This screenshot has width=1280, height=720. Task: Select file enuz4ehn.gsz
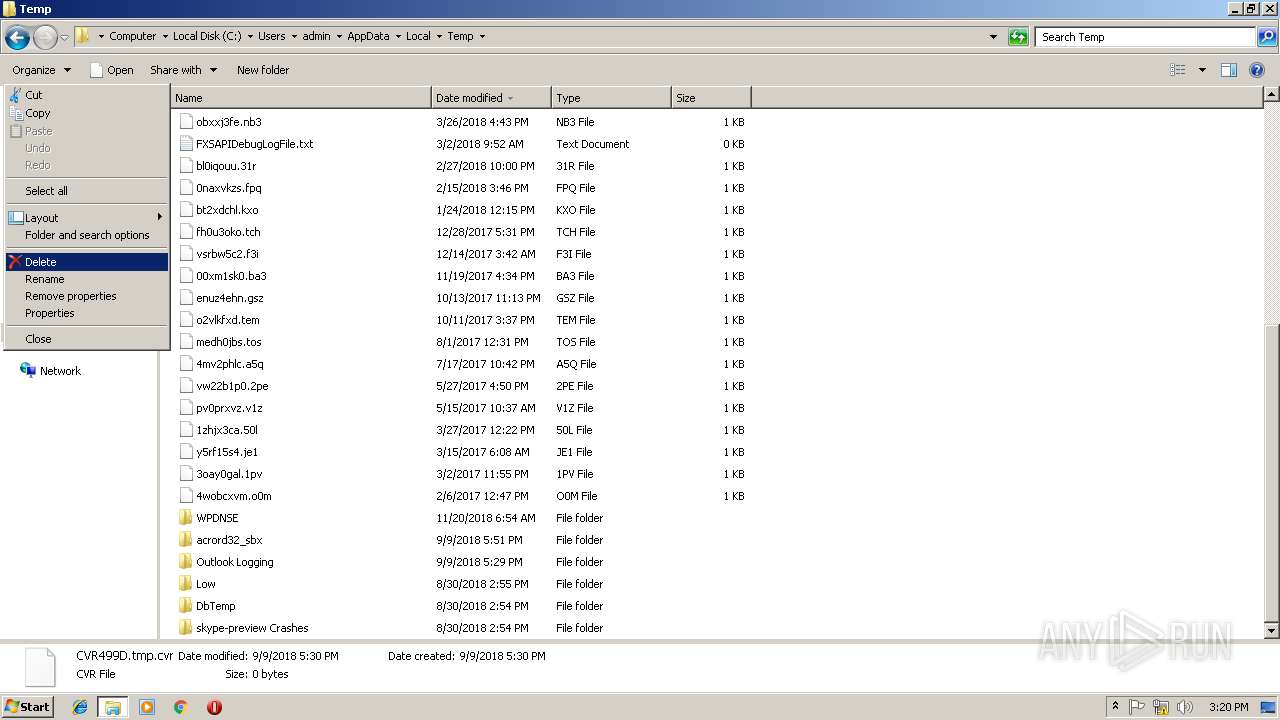pos(230,298)
